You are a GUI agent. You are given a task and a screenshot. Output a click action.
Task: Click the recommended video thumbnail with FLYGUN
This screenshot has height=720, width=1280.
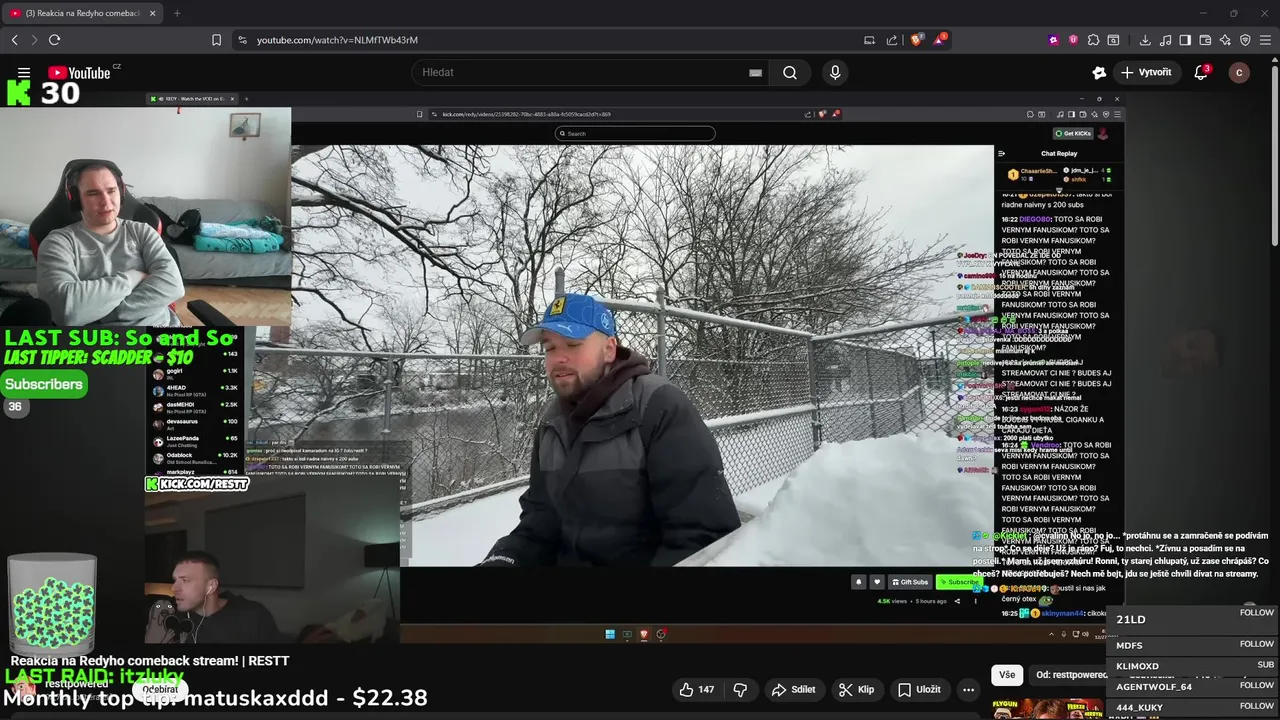(x=1047, y=708)
